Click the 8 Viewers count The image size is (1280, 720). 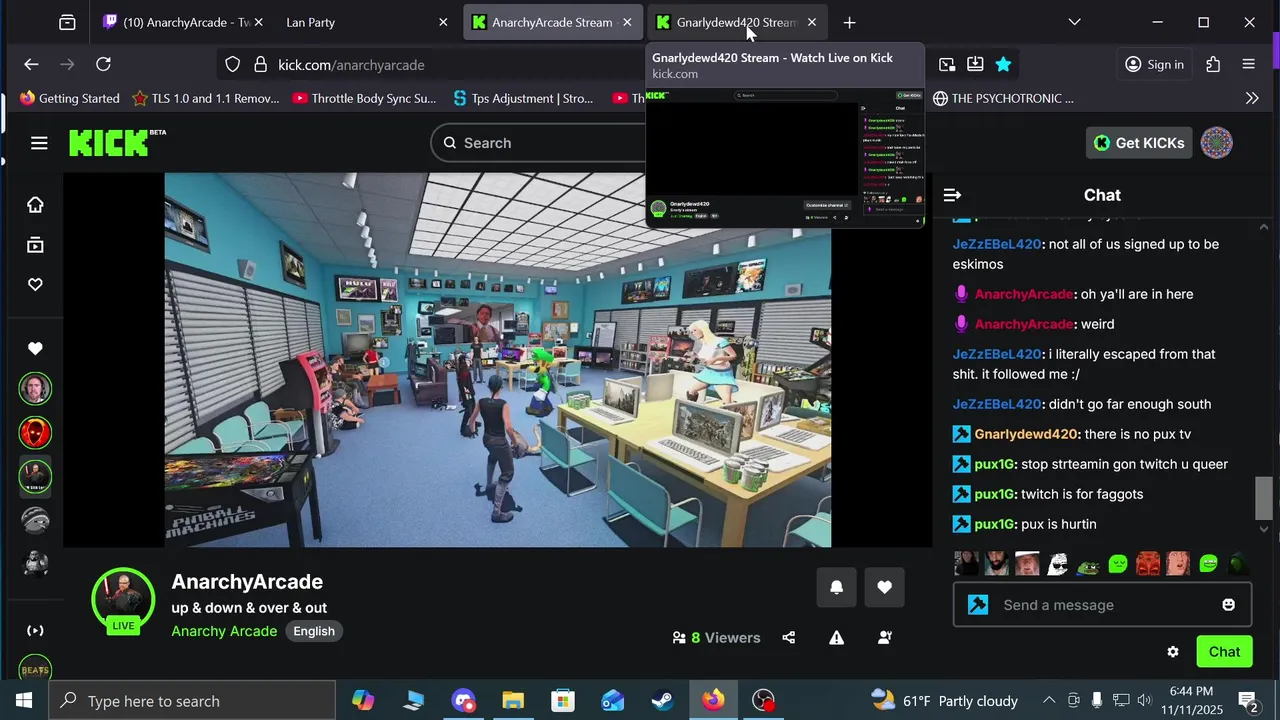click(x=716, y=638)
